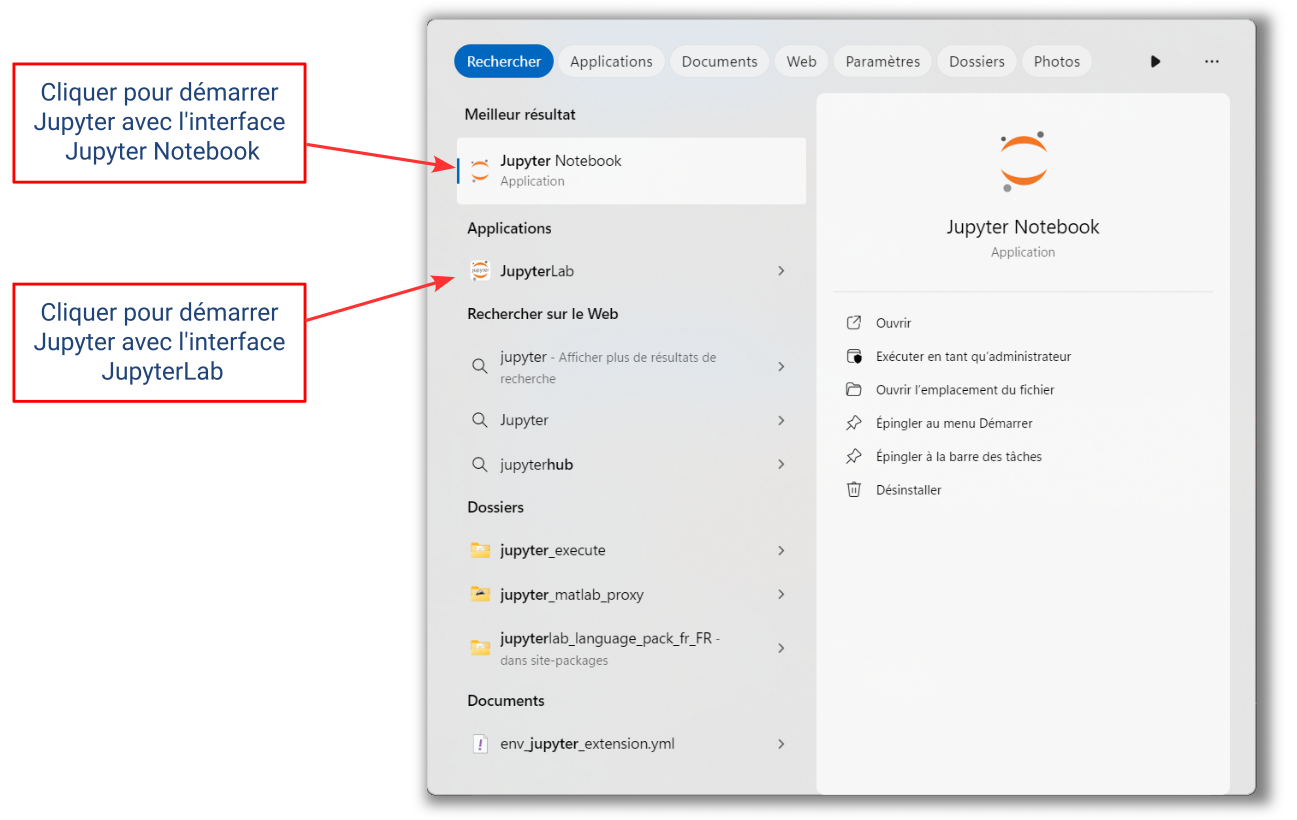1297x820 pixels.
Task: Click search icon beside 'jupyter - Afficher plus'
Action: [x=480, y=366]
